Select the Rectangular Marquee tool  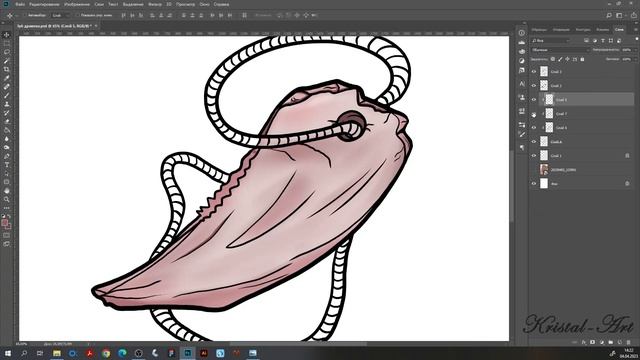(7, 43)
